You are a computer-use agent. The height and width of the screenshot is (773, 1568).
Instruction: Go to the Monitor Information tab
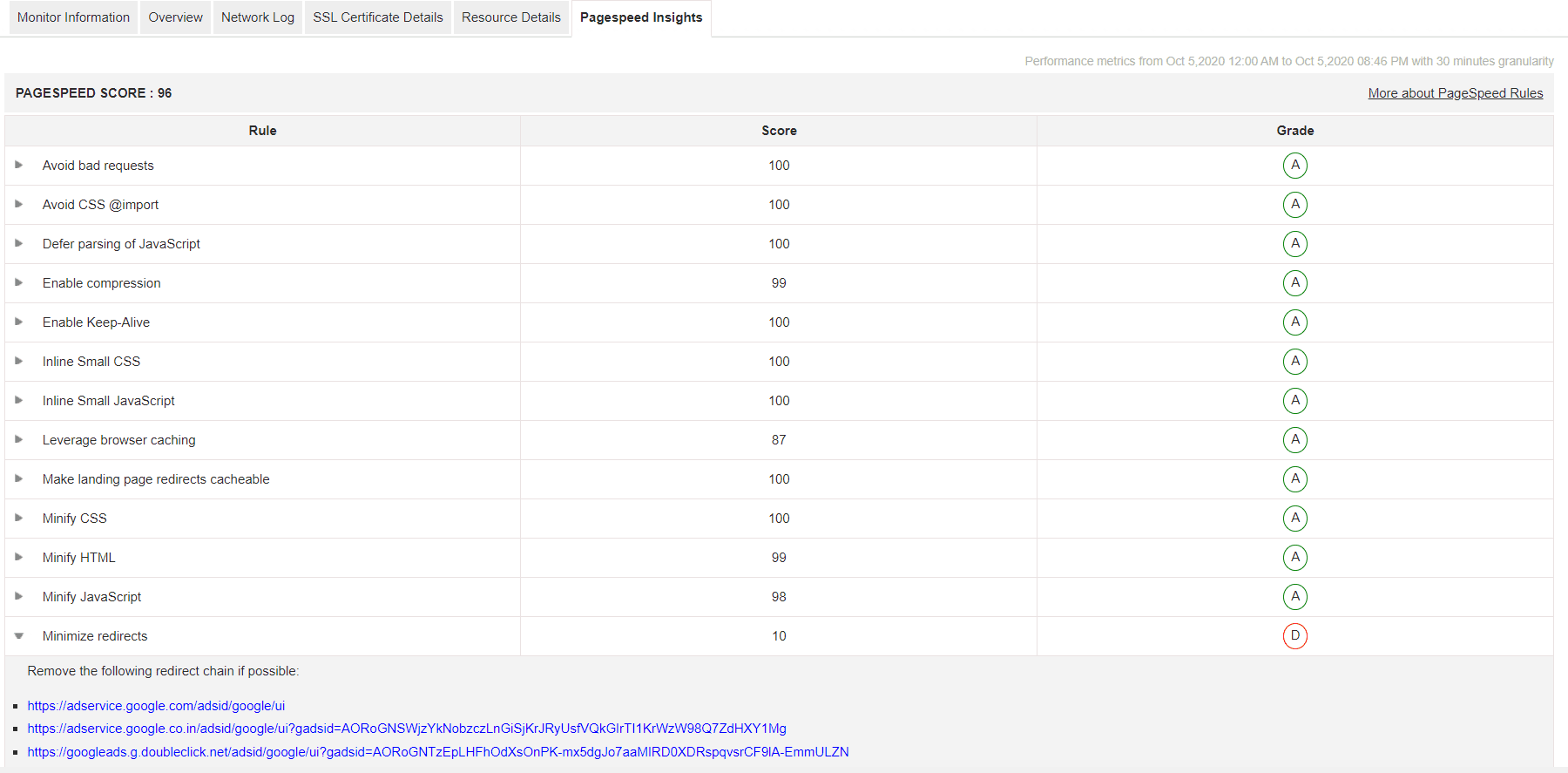tap(73, 17)
